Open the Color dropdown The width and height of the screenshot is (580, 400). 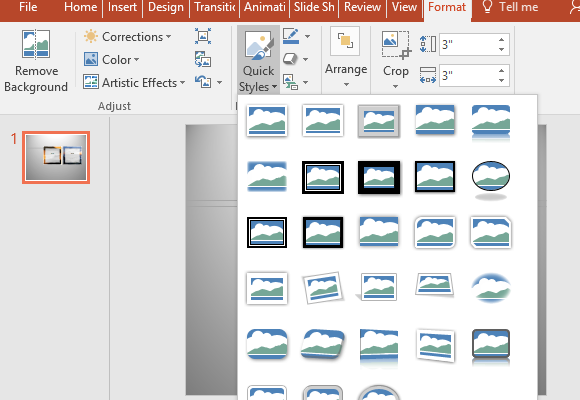[x=111, y=60]
